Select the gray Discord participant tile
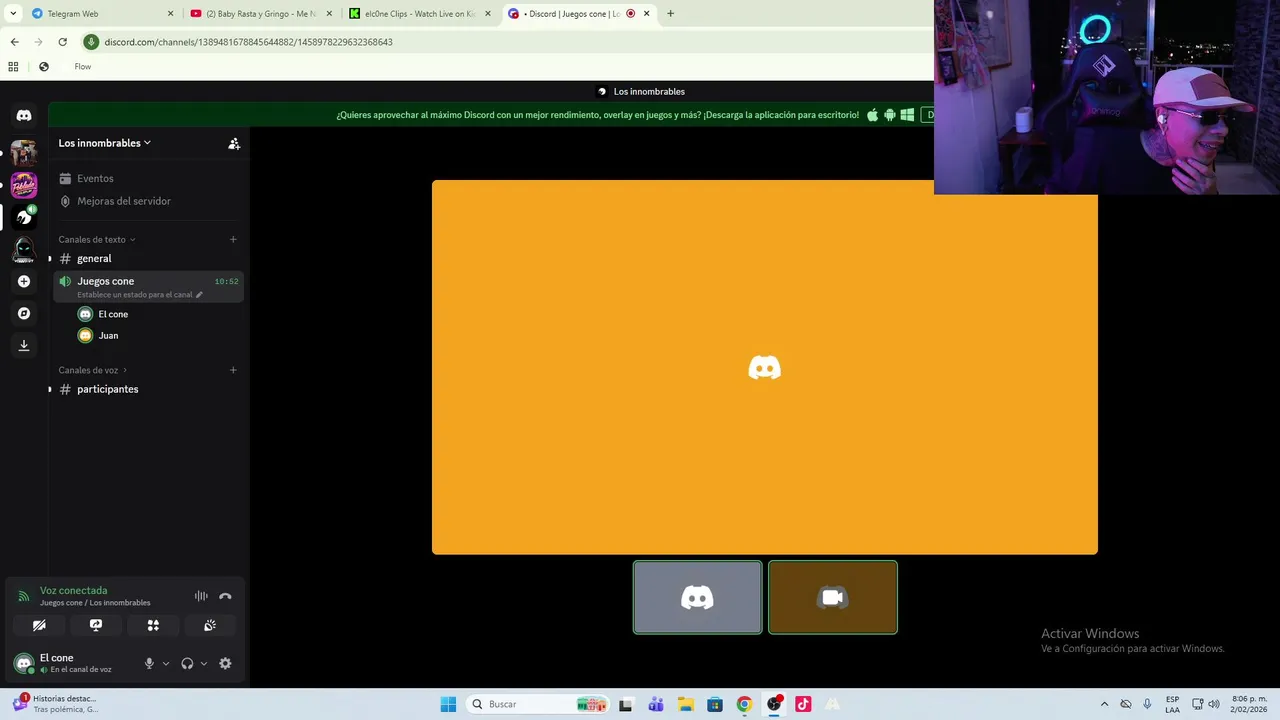The width and height of the screenshot is (1280, 720). tap(697, 597)
